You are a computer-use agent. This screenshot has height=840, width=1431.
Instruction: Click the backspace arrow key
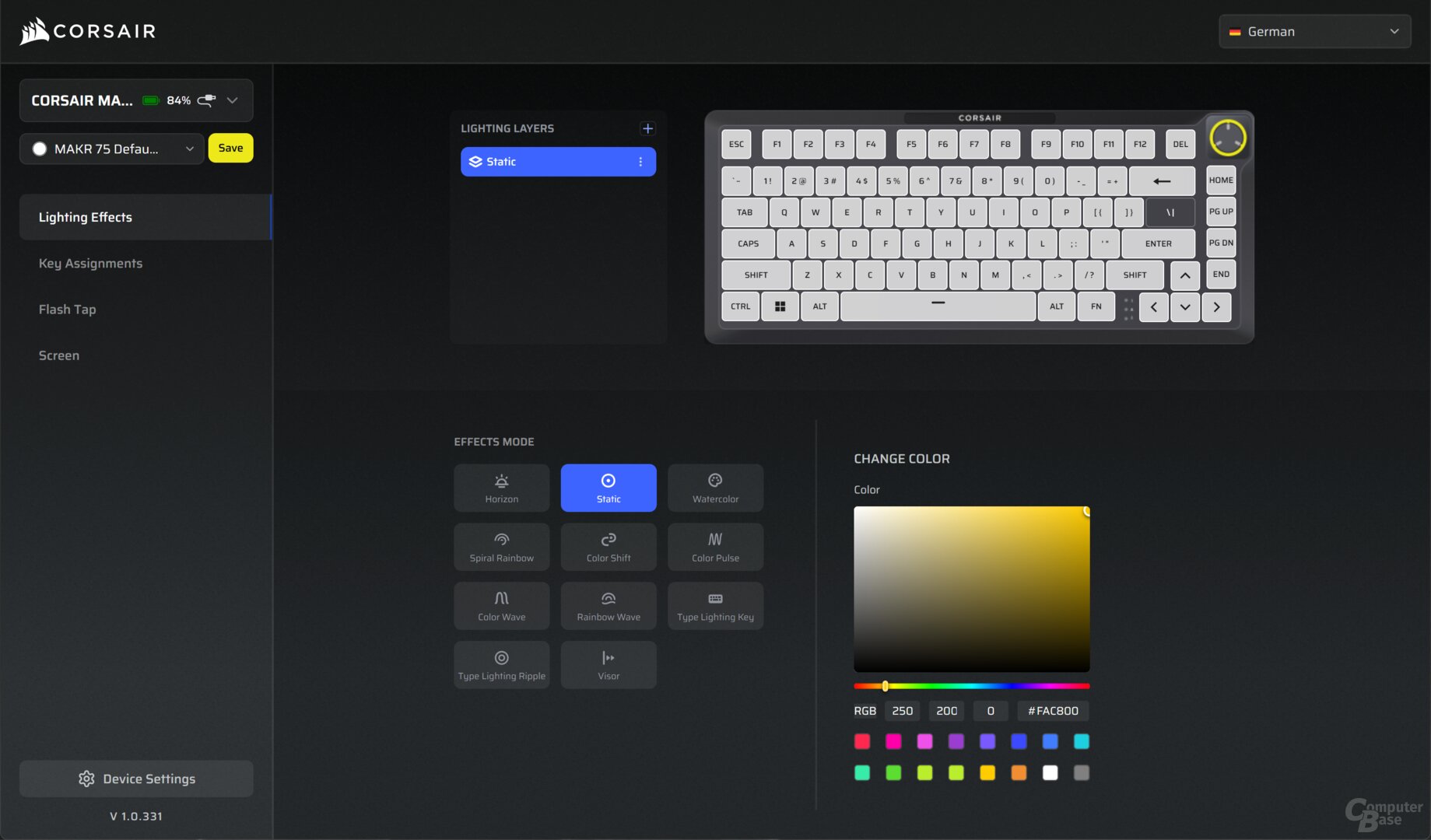point(1162,181)
